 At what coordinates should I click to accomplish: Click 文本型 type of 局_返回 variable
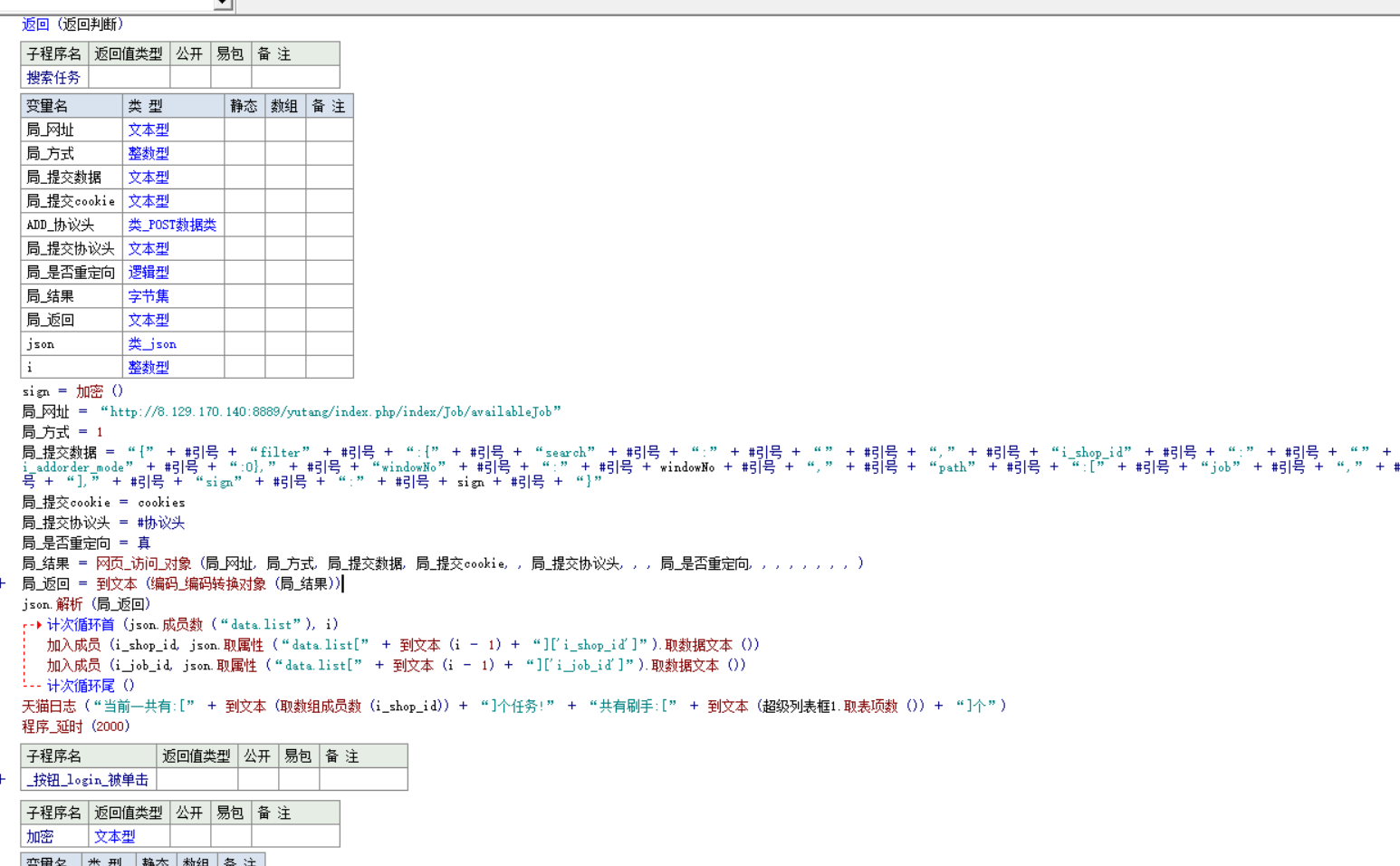tap(149, 320)
